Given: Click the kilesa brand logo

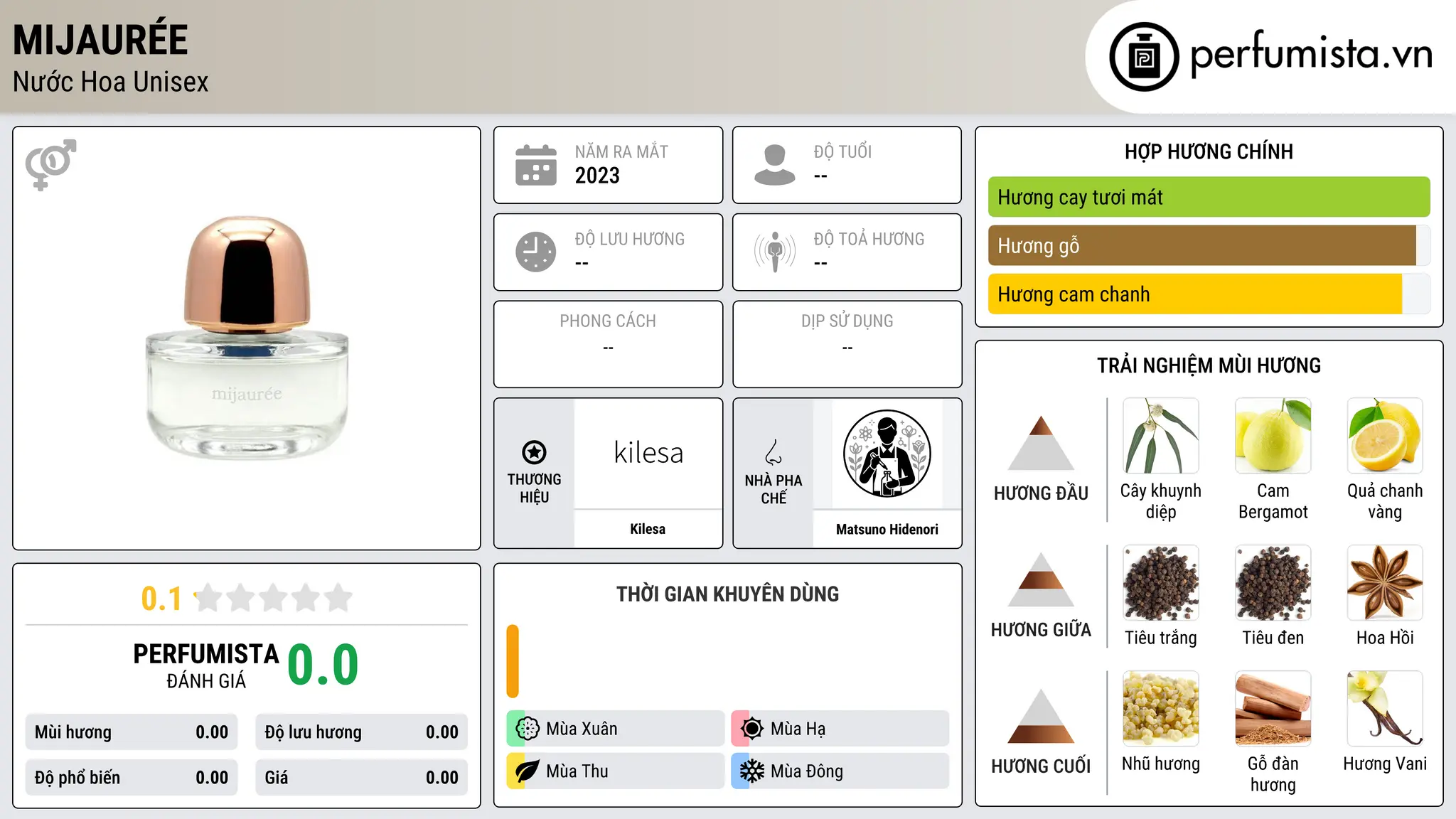Looking at the screenshot, I should click(x=648, y=453).
